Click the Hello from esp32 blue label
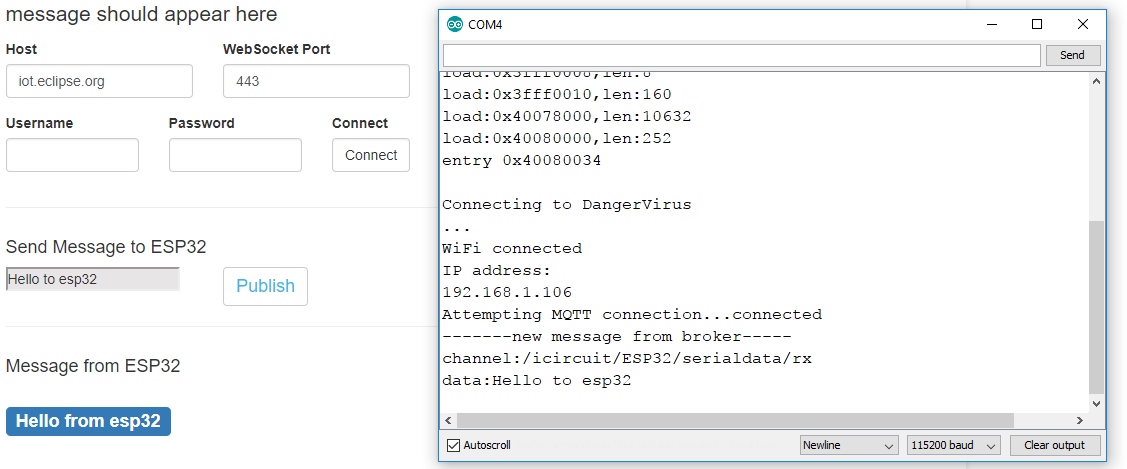Viewport: 1127px width, 469px height. coord(88,421)
